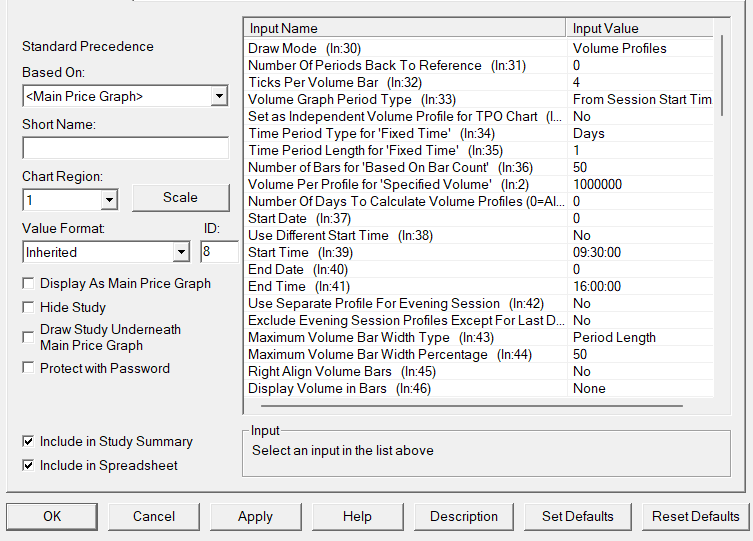Open the Based On dropdown

219,97
